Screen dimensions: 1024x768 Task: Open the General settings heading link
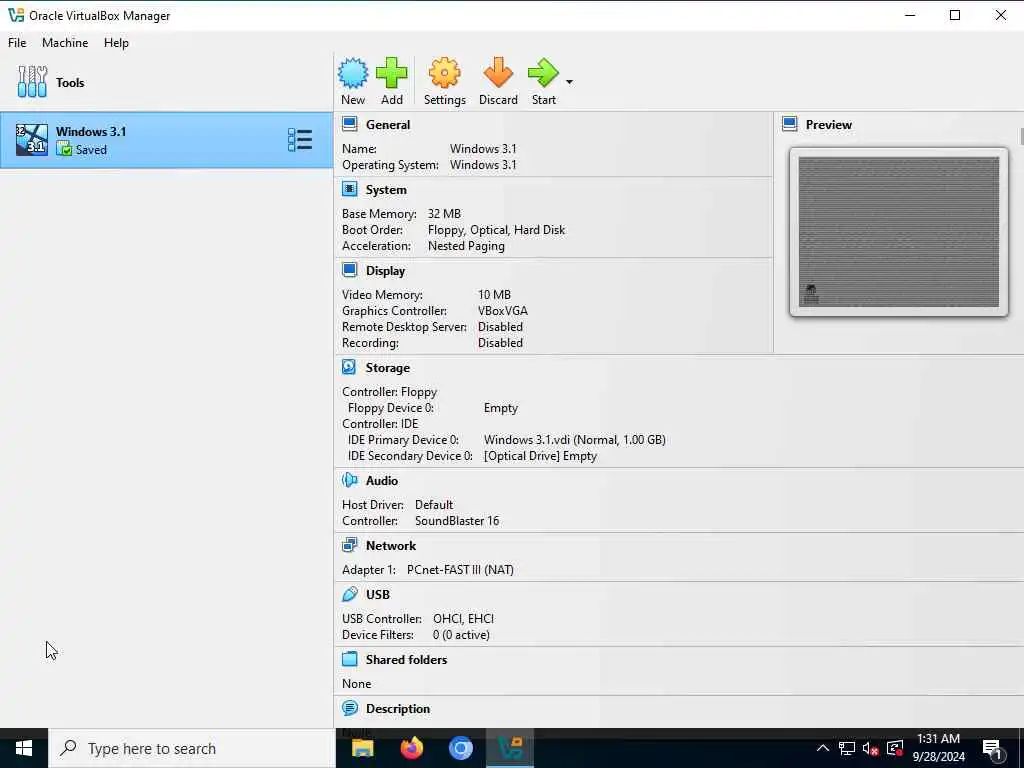point(388,125)
